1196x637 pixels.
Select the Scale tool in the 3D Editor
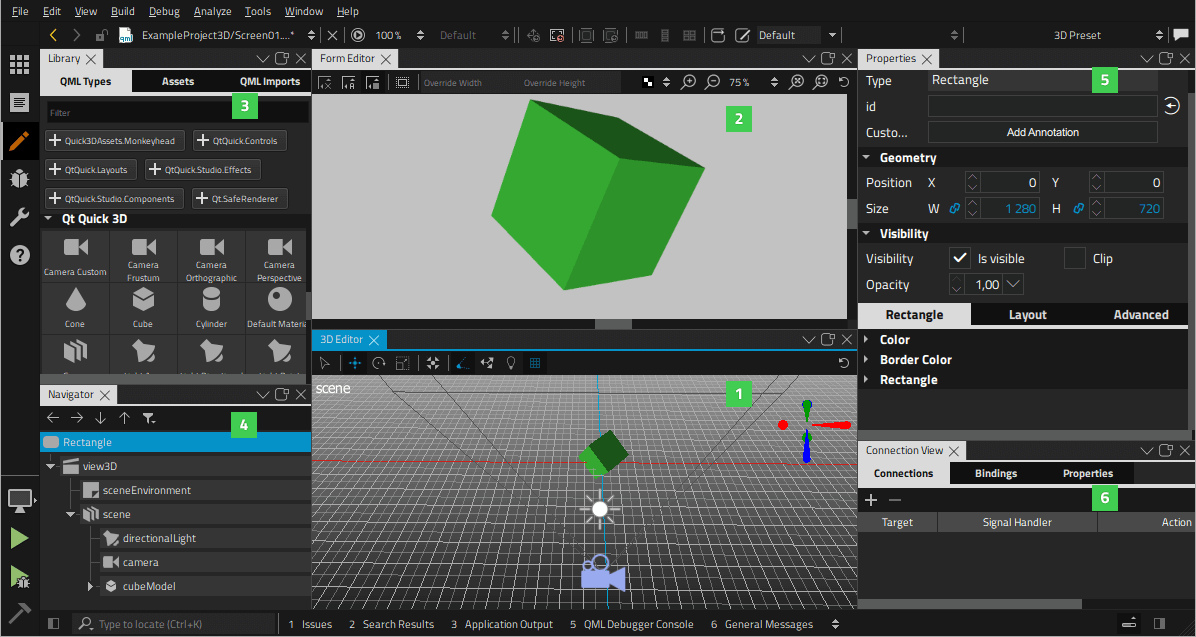pos(402,363)
